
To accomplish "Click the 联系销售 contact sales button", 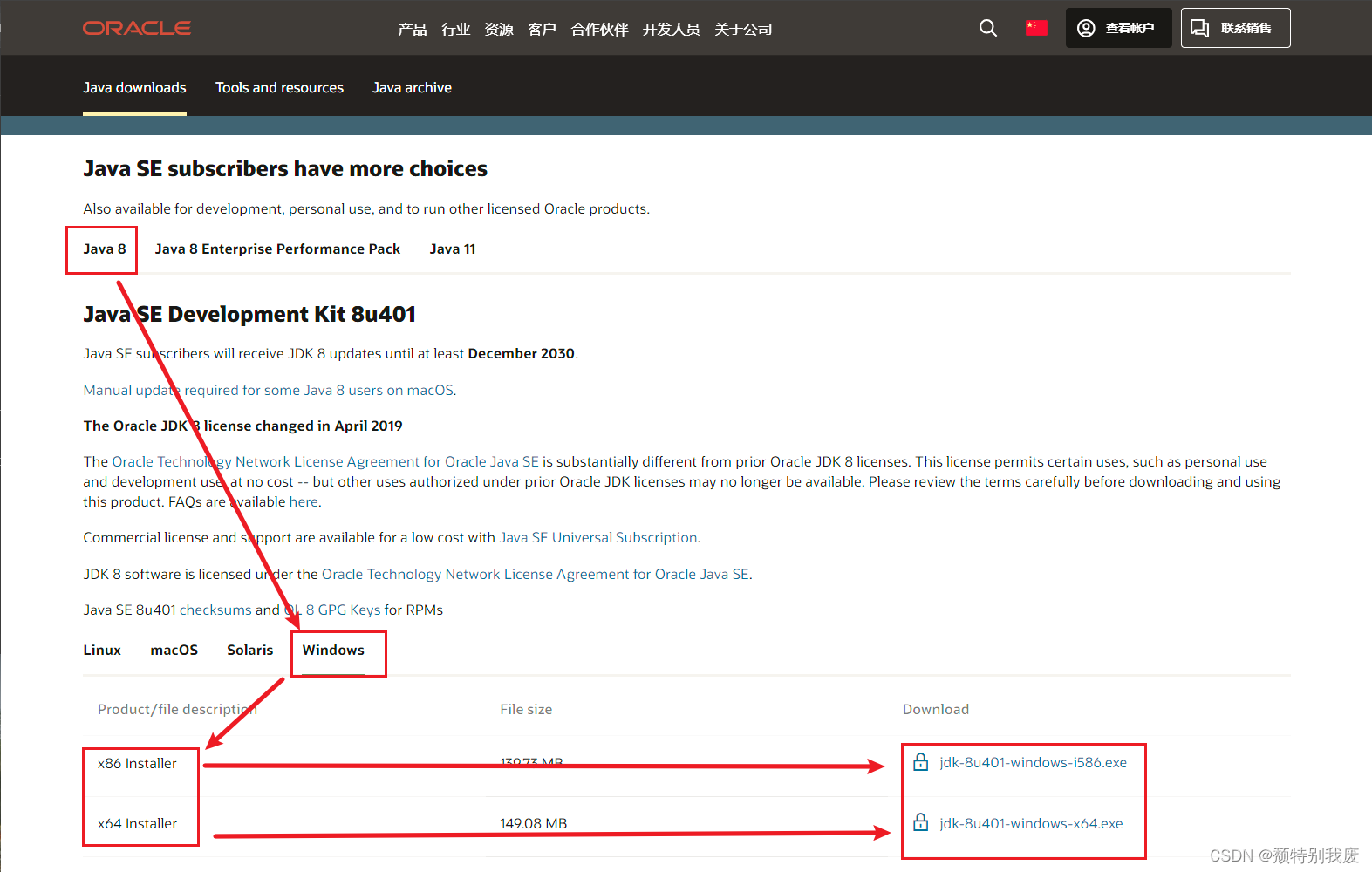I will pyautogui.click(x=1235, y=28).
